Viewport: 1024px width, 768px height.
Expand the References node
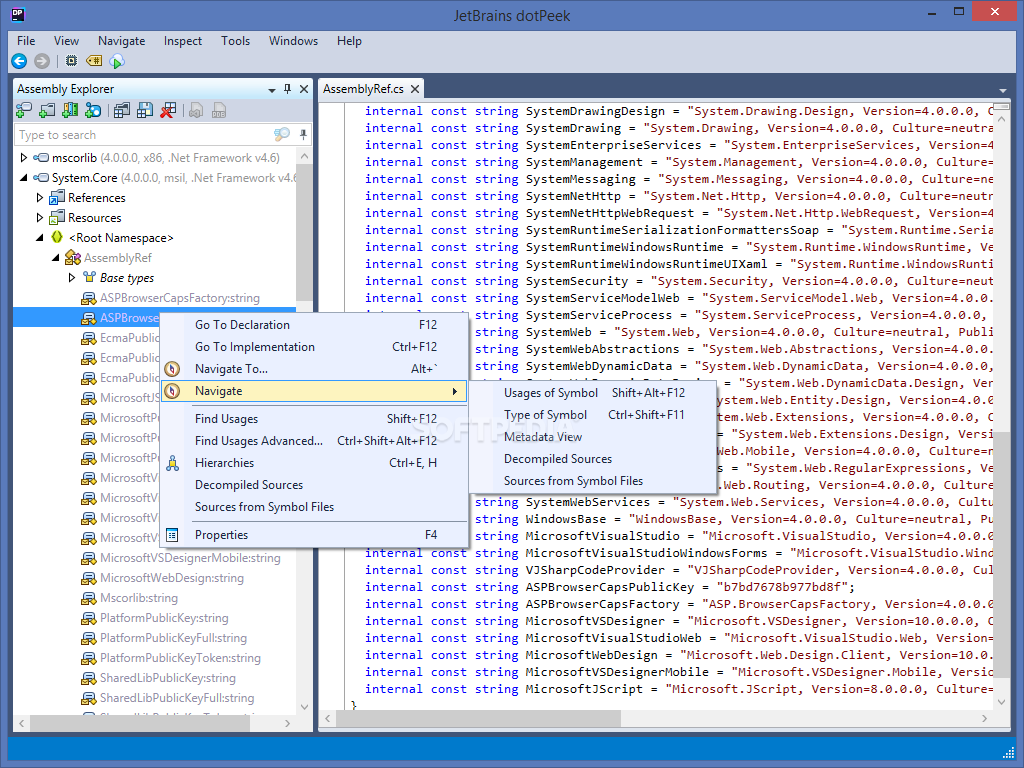[x=39, y=197]
